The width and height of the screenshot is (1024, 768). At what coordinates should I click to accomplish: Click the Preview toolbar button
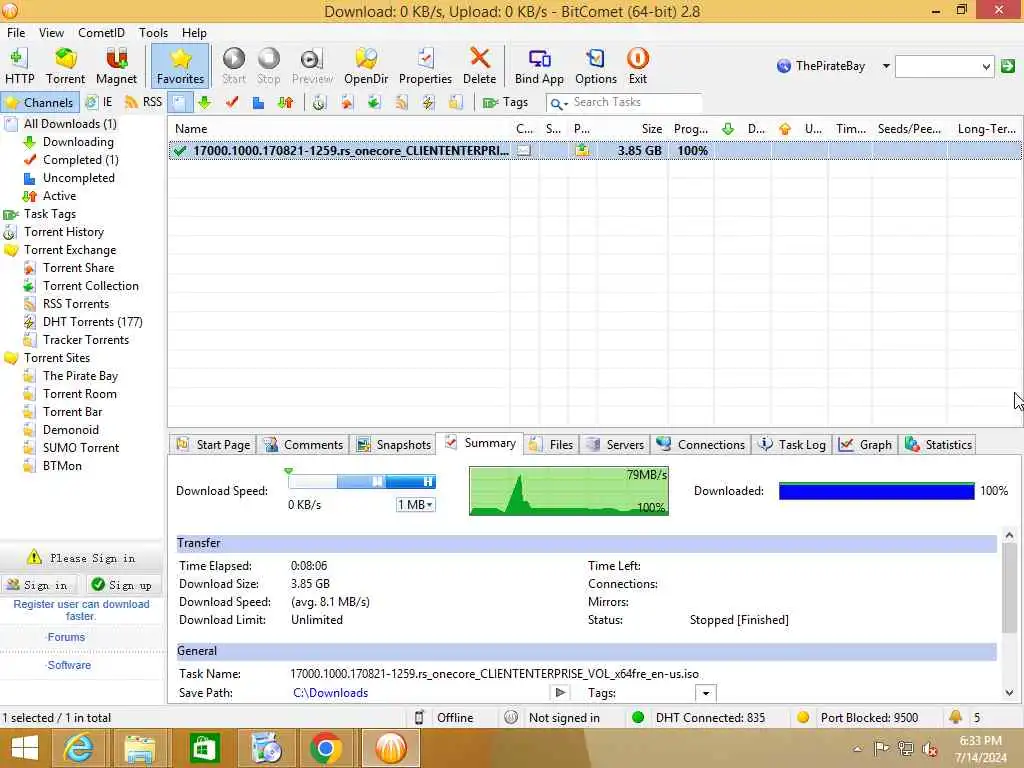click(x=312, y=66)
